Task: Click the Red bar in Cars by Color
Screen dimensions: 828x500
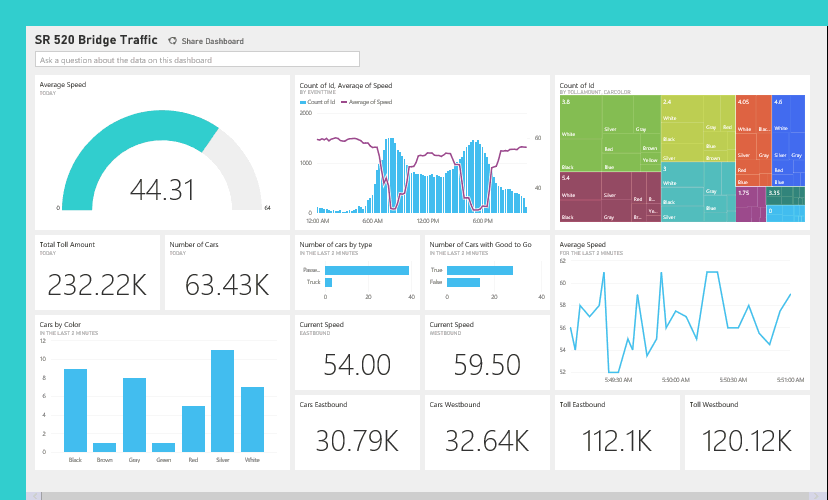Action: (x=193, y=429)
